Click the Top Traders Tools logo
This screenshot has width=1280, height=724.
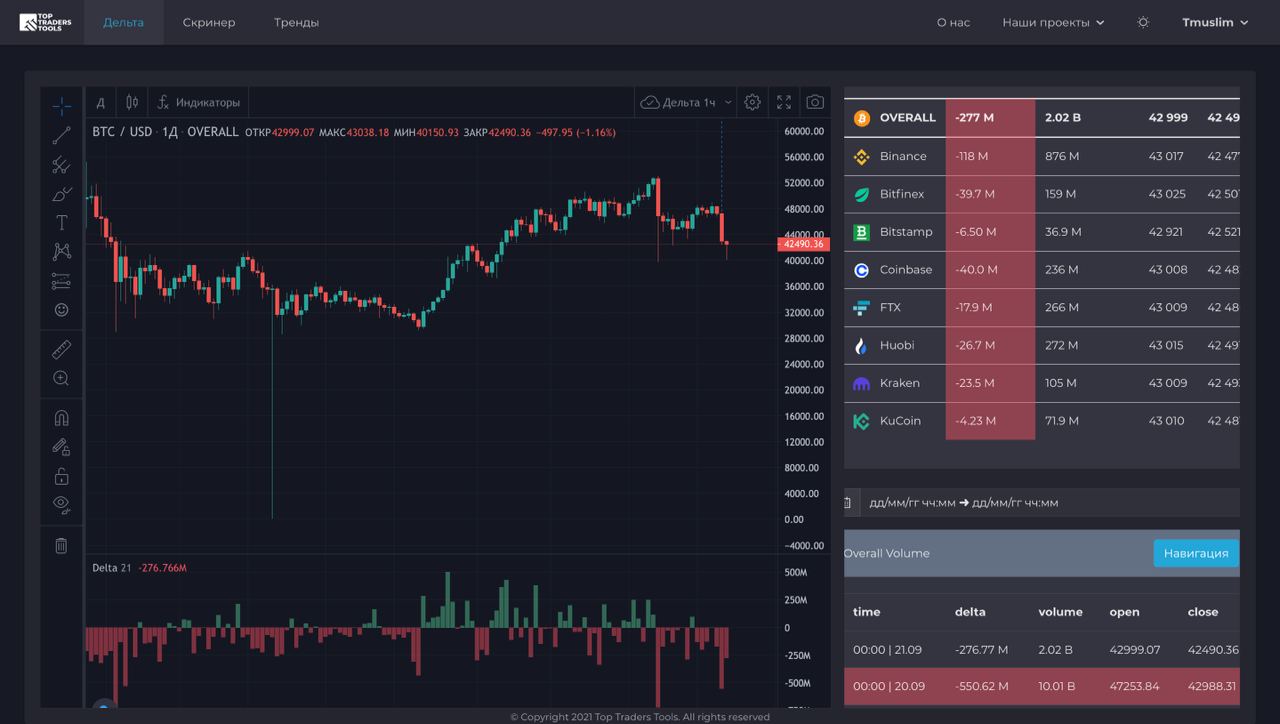click(46, 22)
